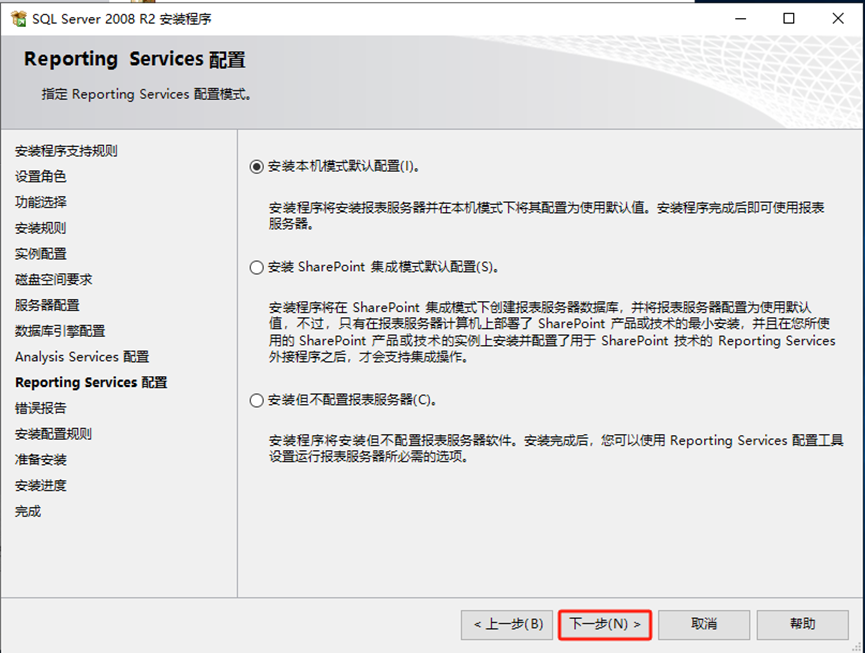Image resolution: width=865 pixels, height=653 pixels.
Task: Click native mode description paragraph text
Action: click(546, 216)
